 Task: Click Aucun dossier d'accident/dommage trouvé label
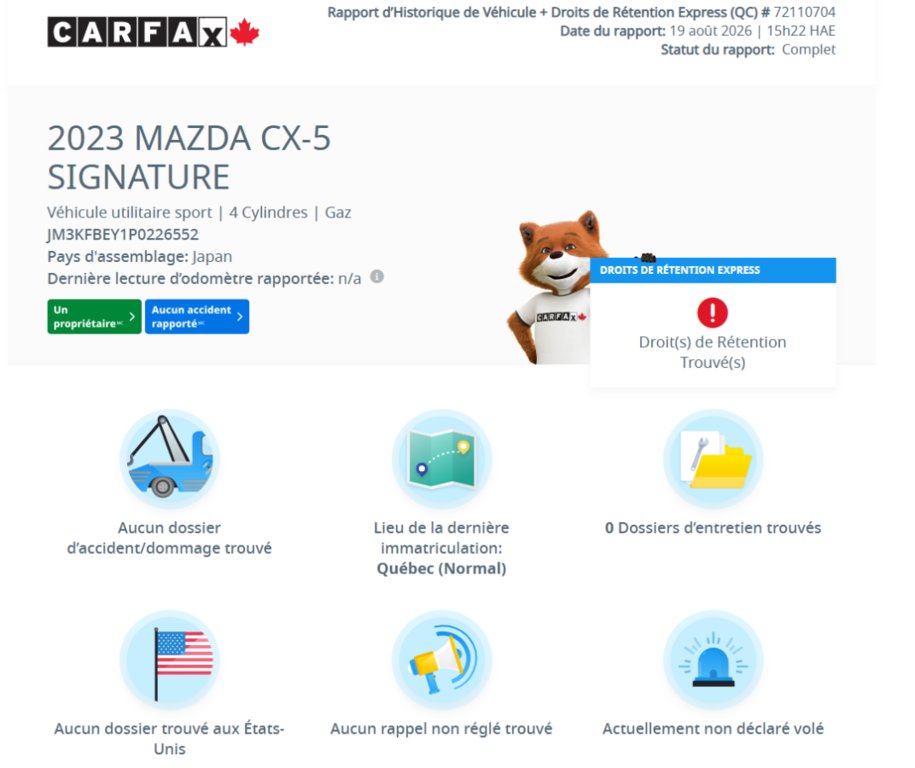[x=169, y=537]
